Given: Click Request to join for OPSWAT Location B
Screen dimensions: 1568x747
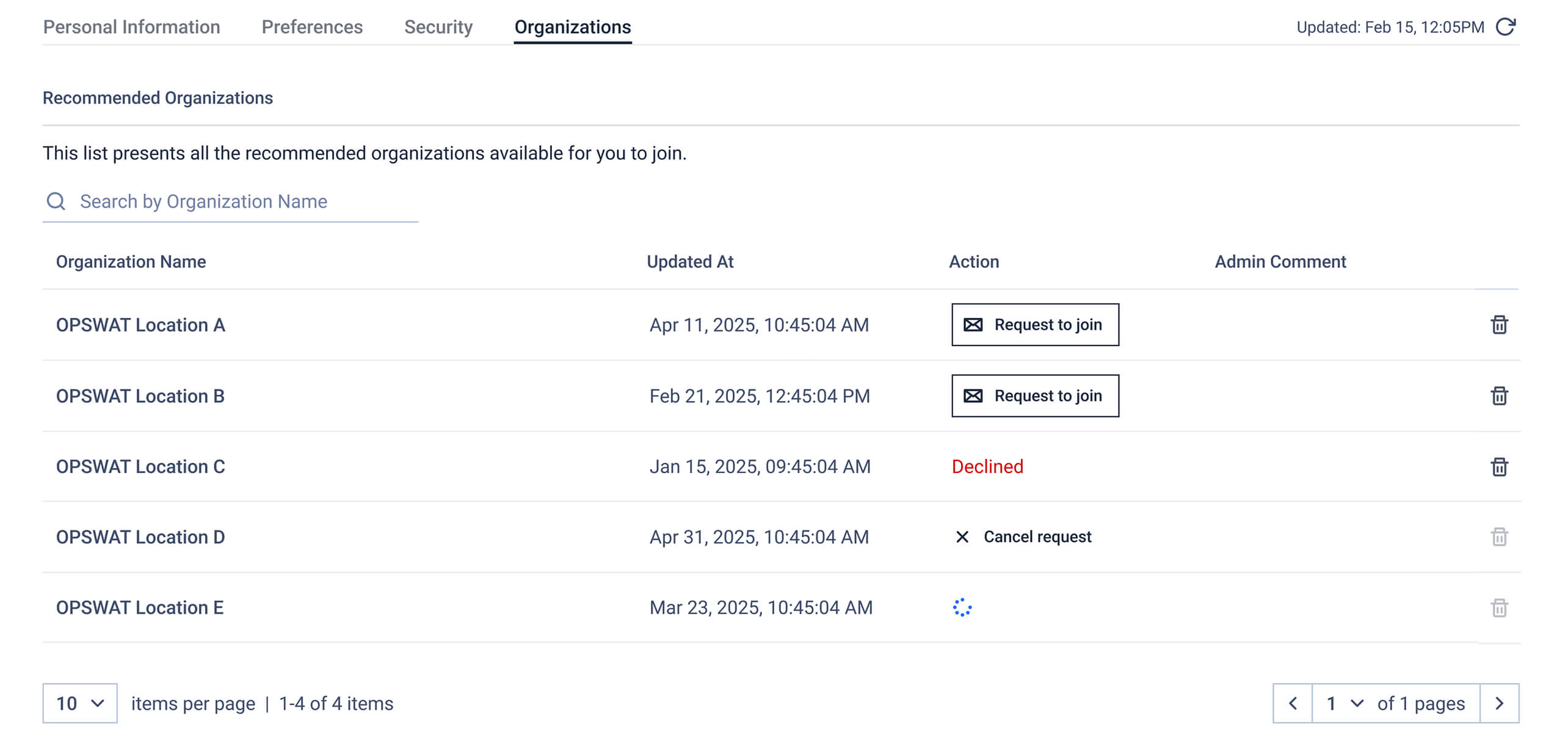Looking at the screenshot, I should tap(1035, 395).
